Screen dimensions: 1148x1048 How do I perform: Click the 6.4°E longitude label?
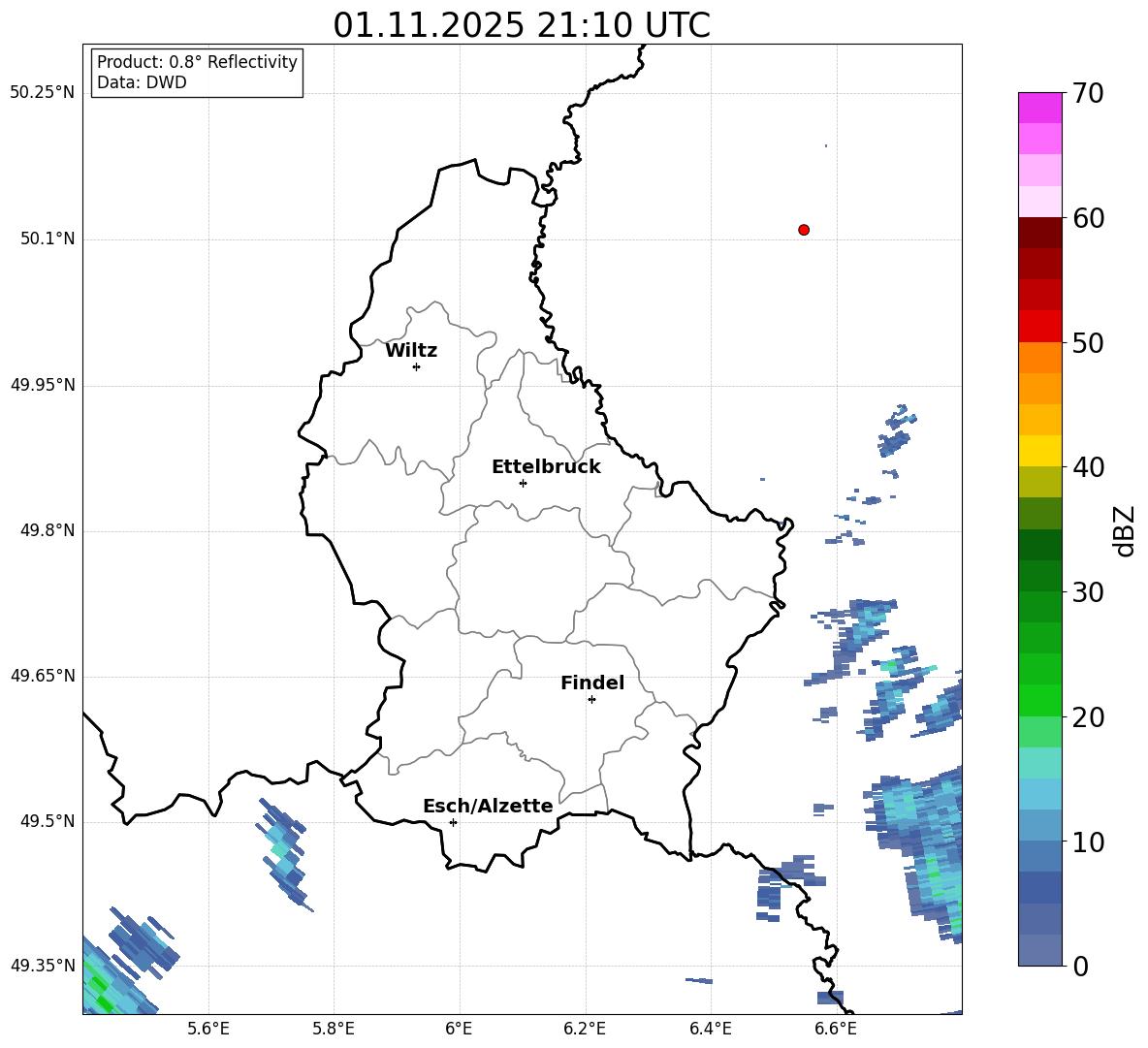pos(710,1029)
